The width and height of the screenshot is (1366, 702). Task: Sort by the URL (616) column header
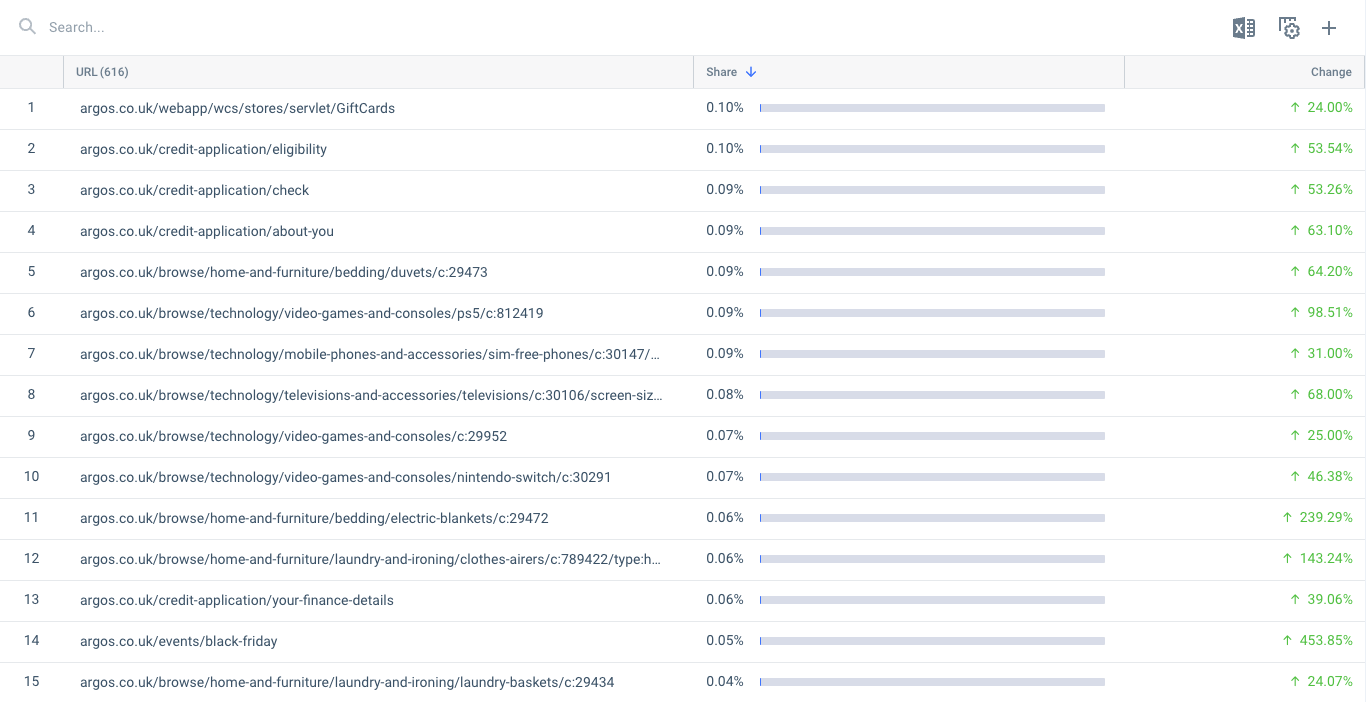pyautogui.click(x=102, y=72)
